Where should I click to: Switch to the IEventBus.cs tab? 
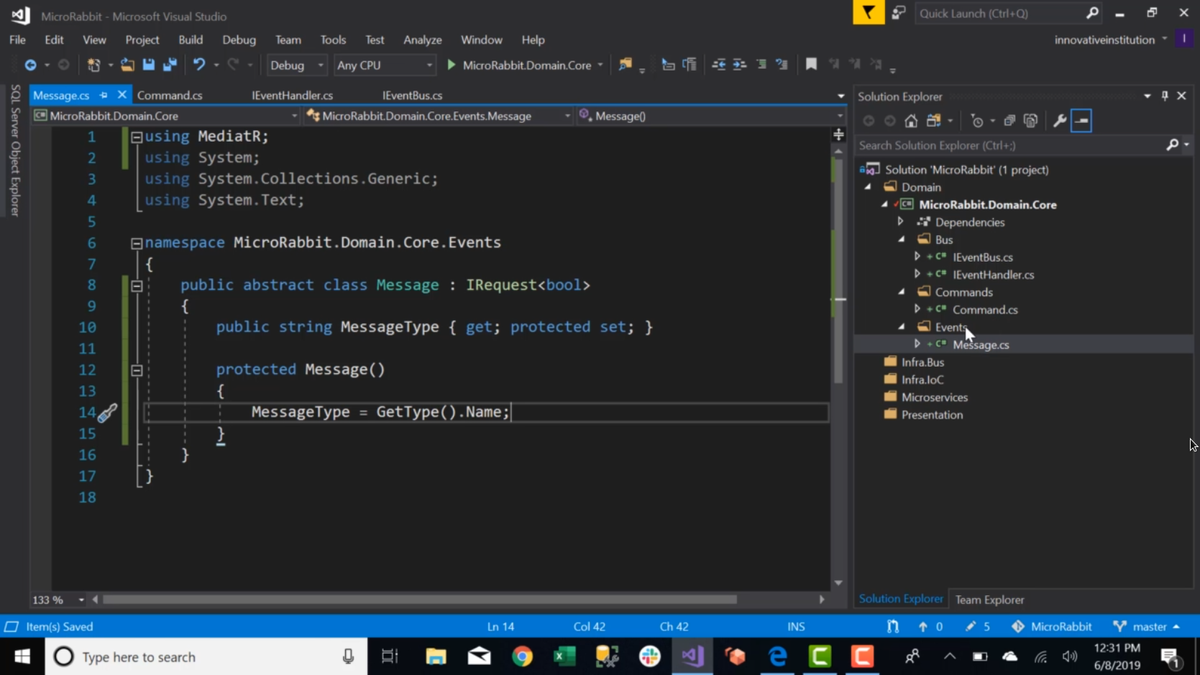pos(412,95)
